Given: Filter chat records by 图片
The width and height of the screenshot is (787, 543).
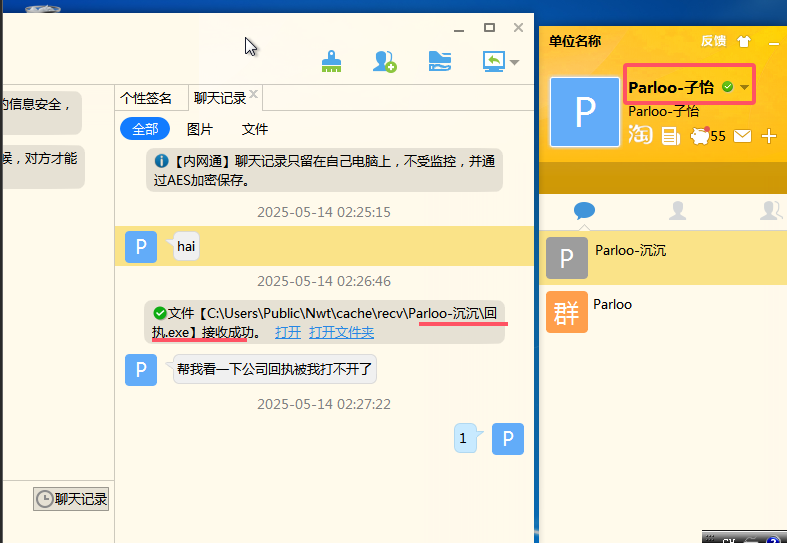Looking at the screenshot, I should pos(200,129).
